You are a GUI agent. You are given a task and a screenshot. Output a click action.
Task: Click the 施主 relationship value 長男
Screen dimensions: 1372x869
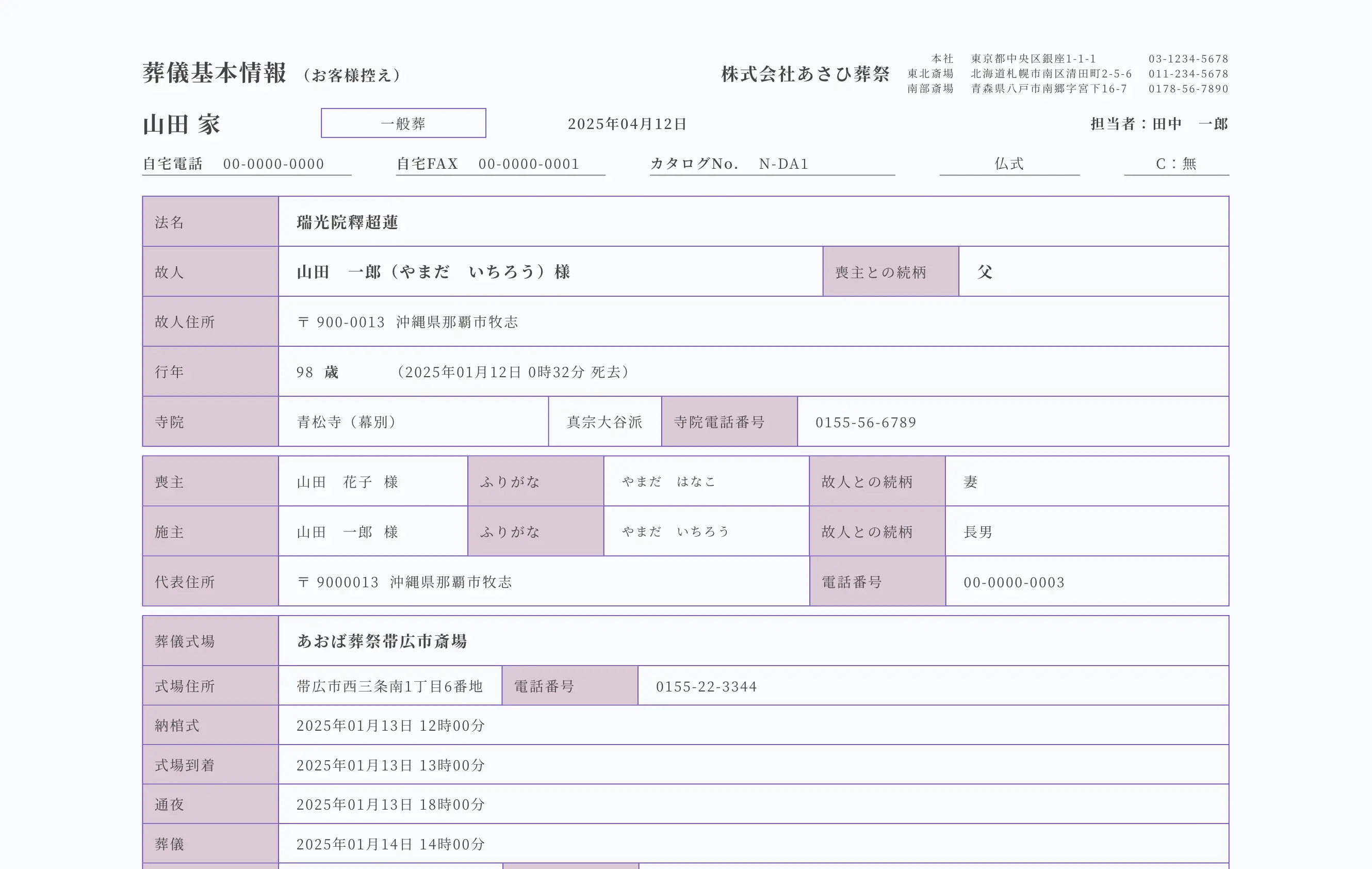point(978,532)
